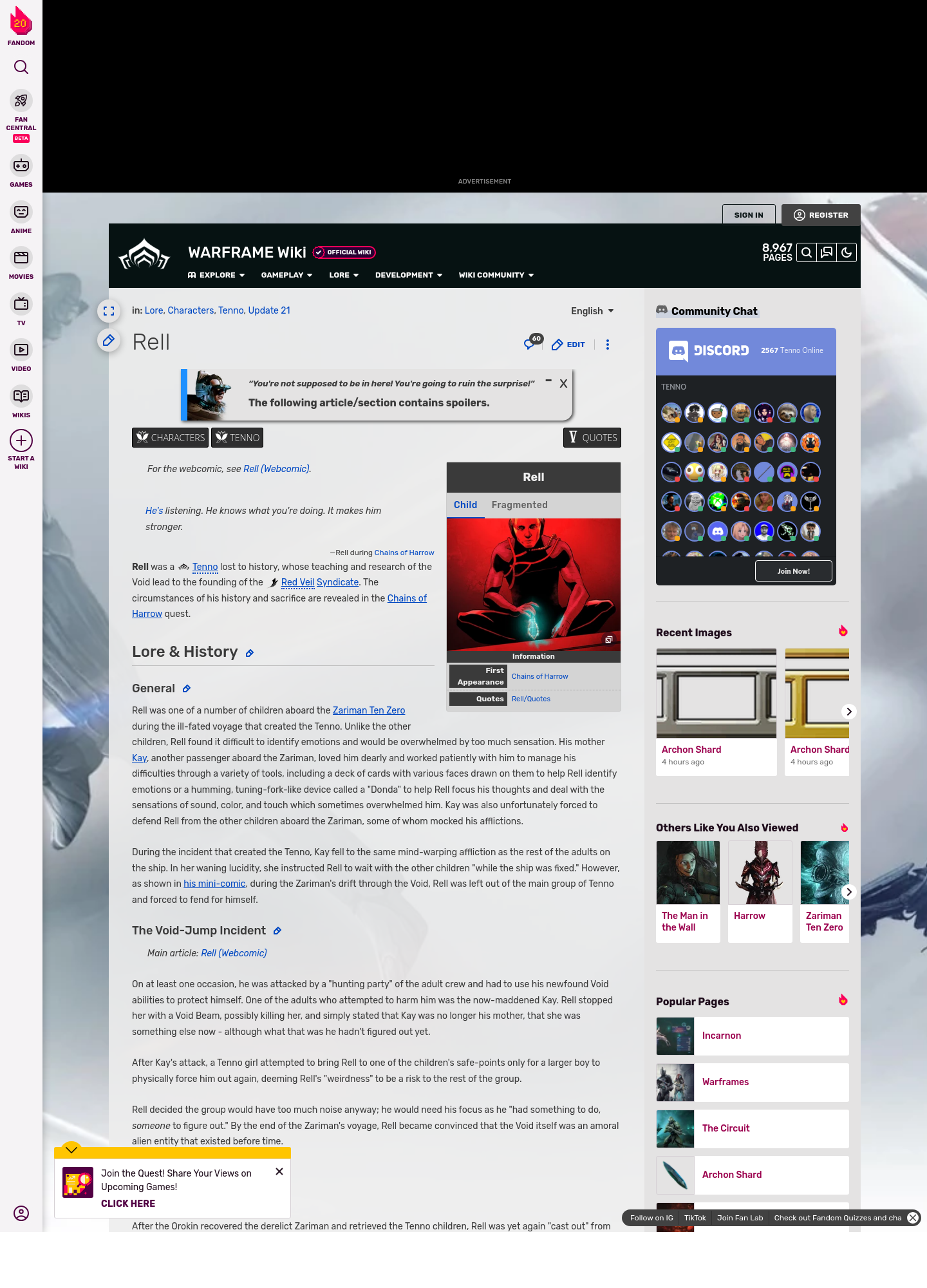Minimize the spoiler warning banner
The height and width of the screenshot is (1288, 927).
click(548, 381)
